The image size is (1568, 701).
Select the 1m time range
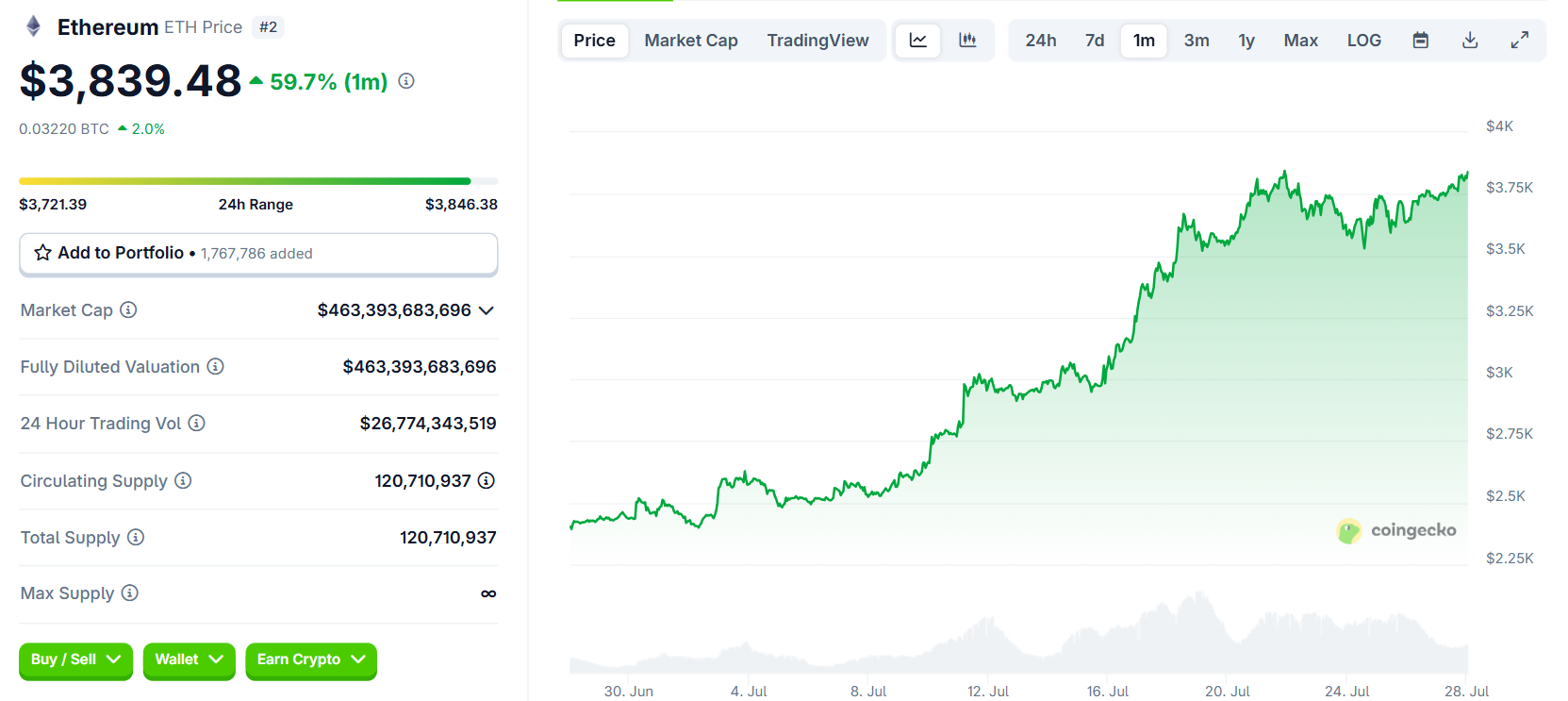pos(1144,40)
